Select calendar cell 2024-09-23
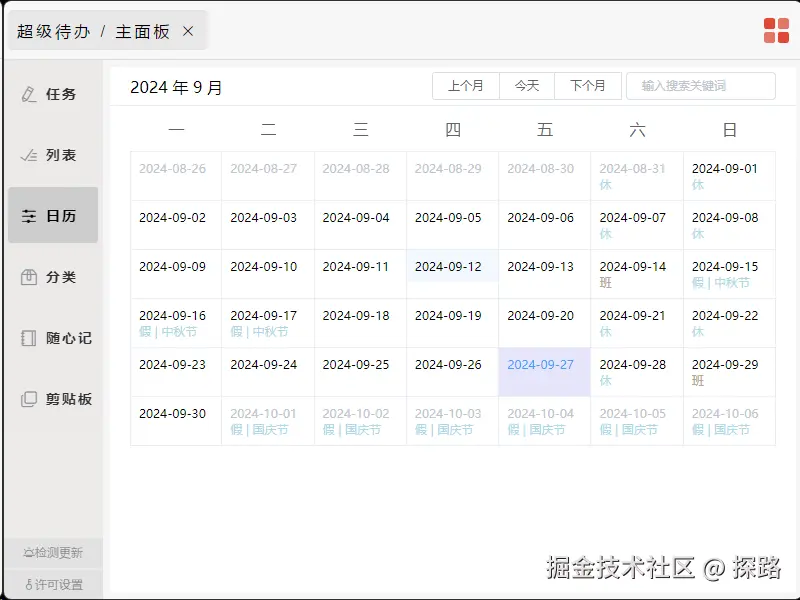Screen dimensions: 800x600 pos(176,372)
